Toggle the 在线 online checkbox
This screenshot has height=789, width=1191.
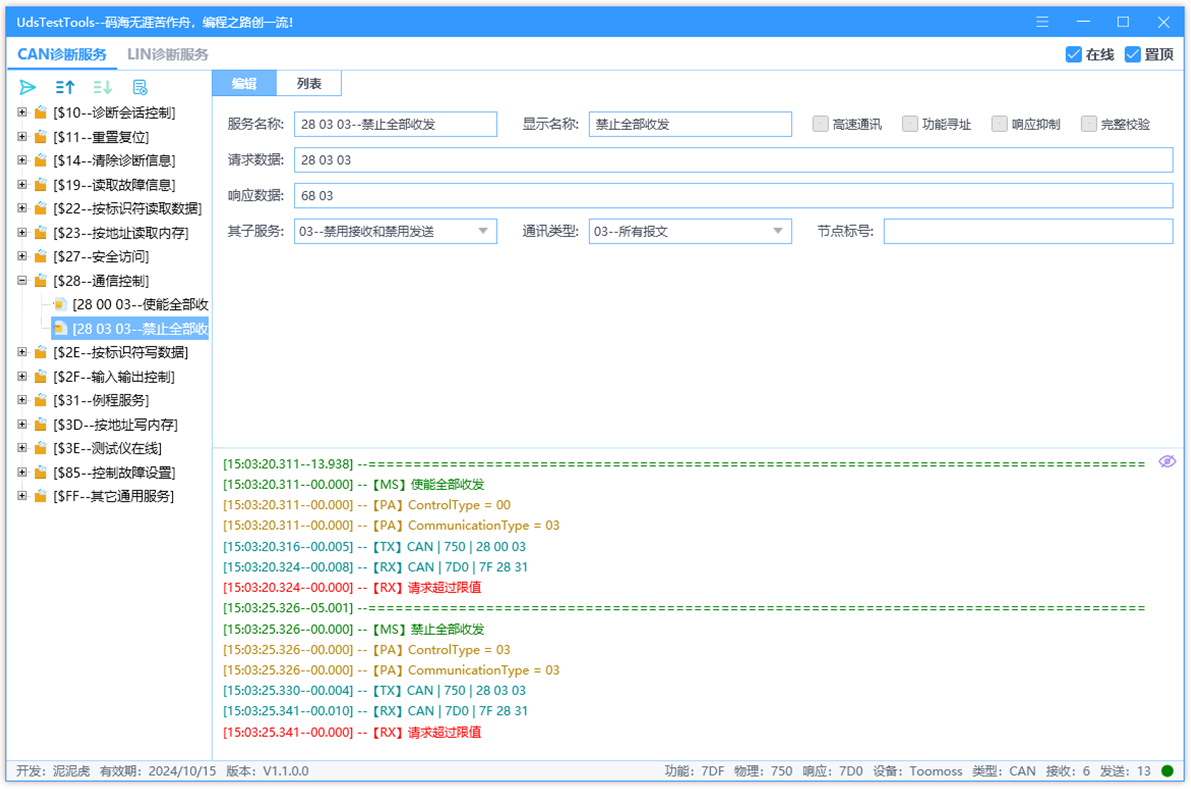click(x=1073, y=55)
